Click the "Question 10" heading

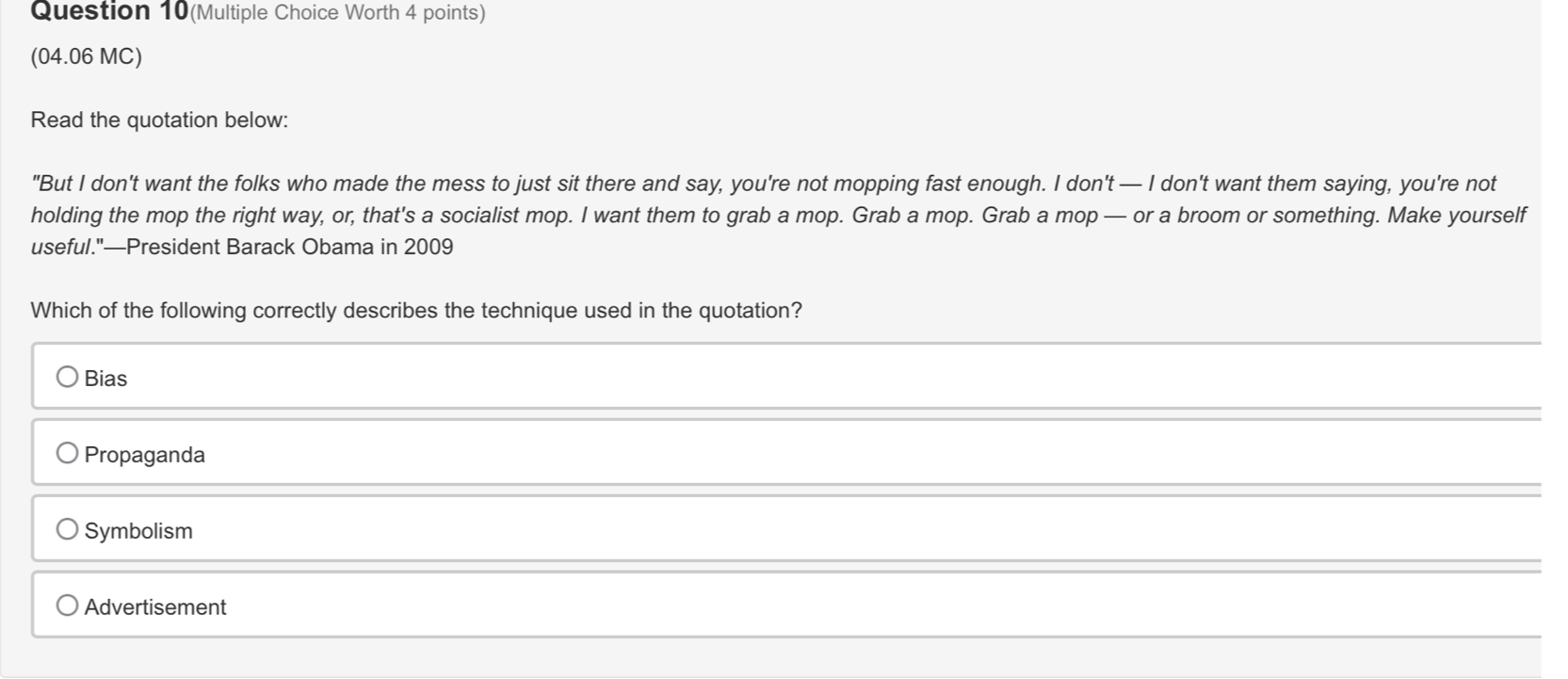point(109,12)
